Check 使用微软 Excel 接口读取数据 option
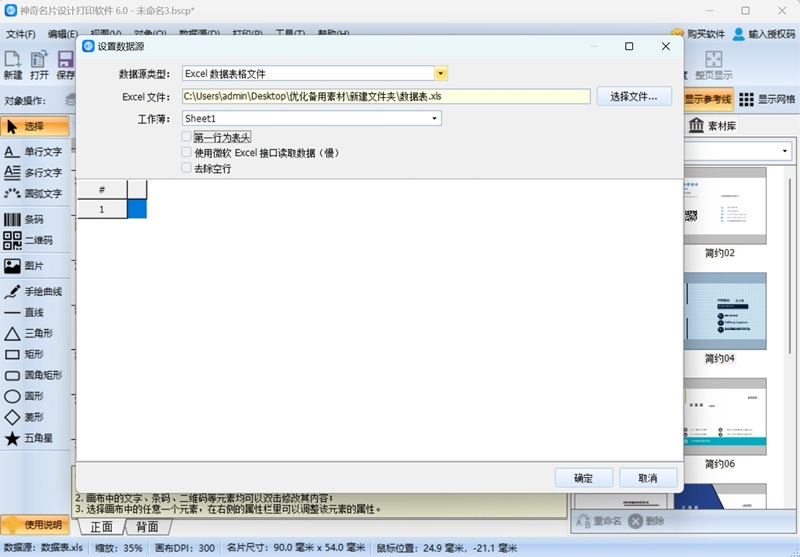 (x=186, y=152)
